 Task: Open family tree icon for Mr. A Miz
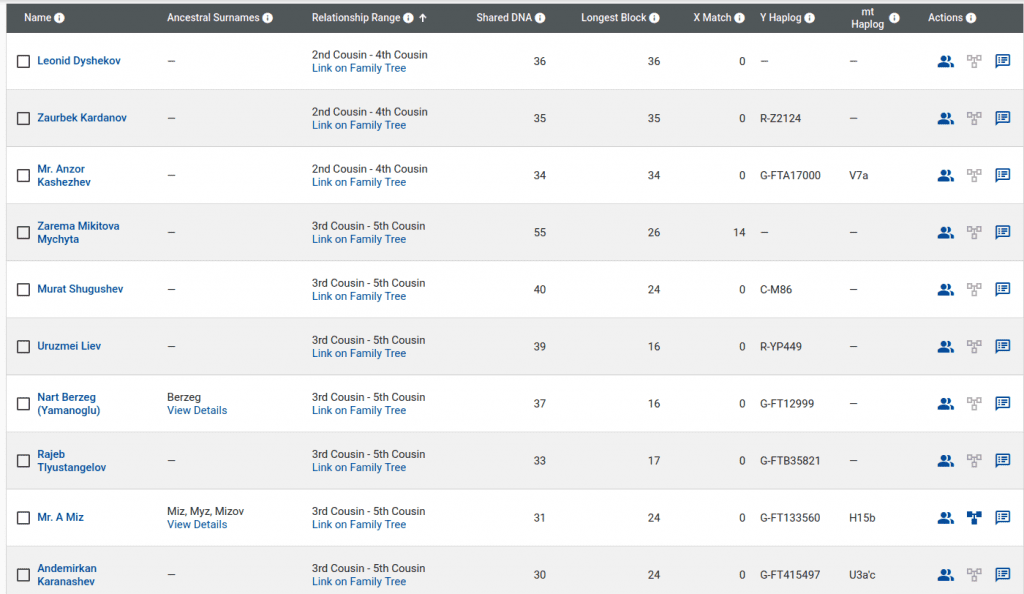pos(974,518)
